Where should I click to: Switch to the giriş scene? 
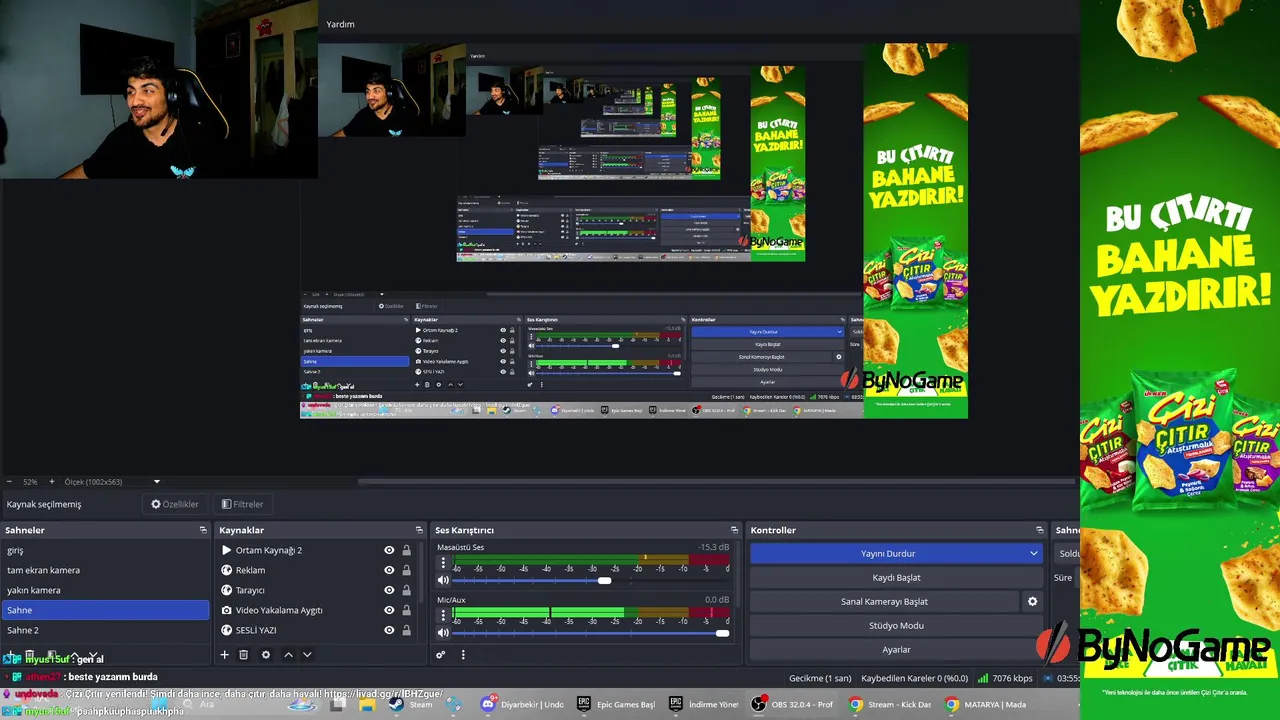click(x=105, y=550)
